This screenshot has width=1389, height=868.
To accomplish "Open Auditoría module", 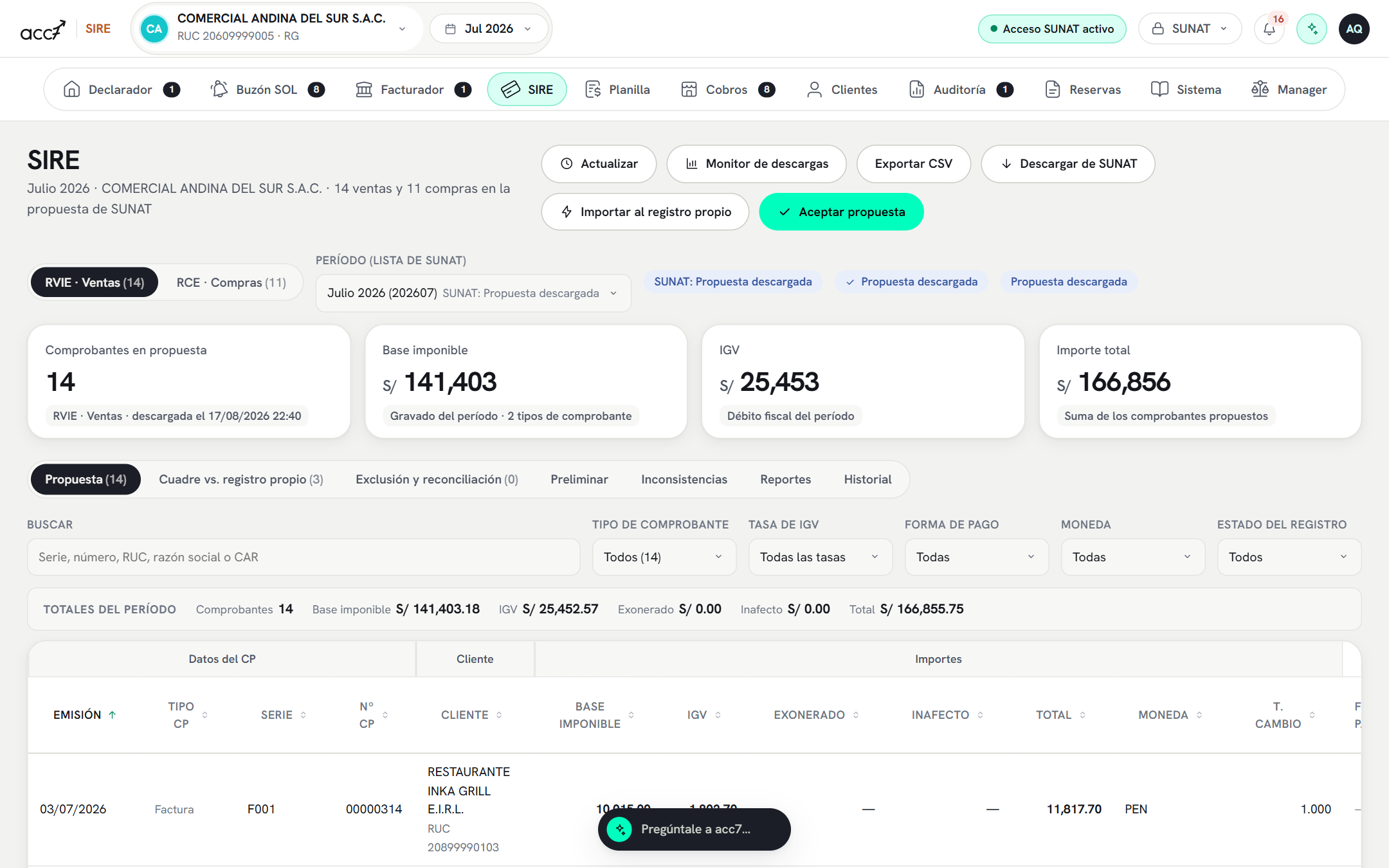I will point(961,89).
